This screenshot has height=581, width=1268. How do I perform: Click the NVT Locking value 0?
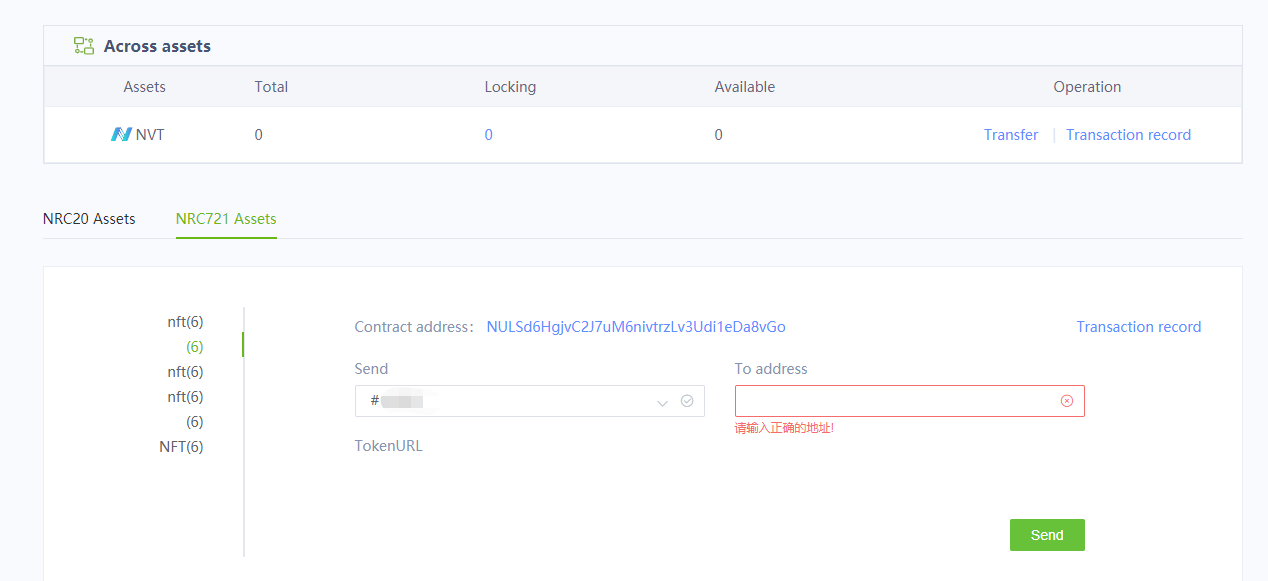488,135
